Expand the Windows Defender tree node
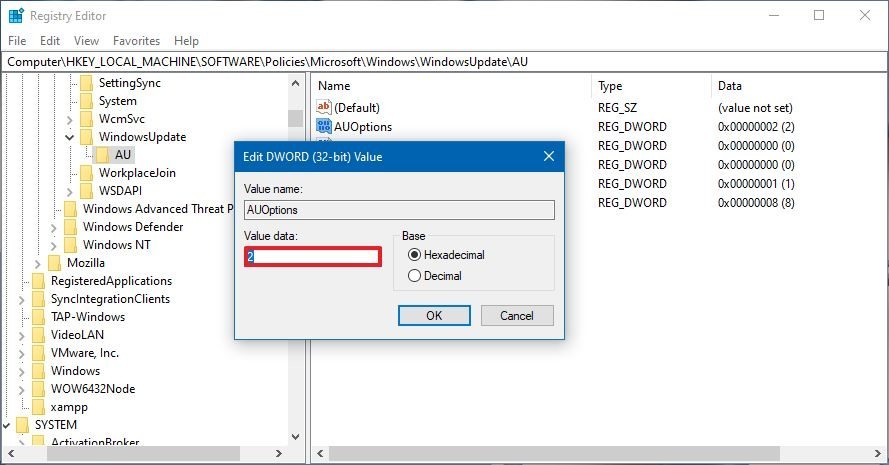Viewport: 889px width, 465px height. point(53,228)
